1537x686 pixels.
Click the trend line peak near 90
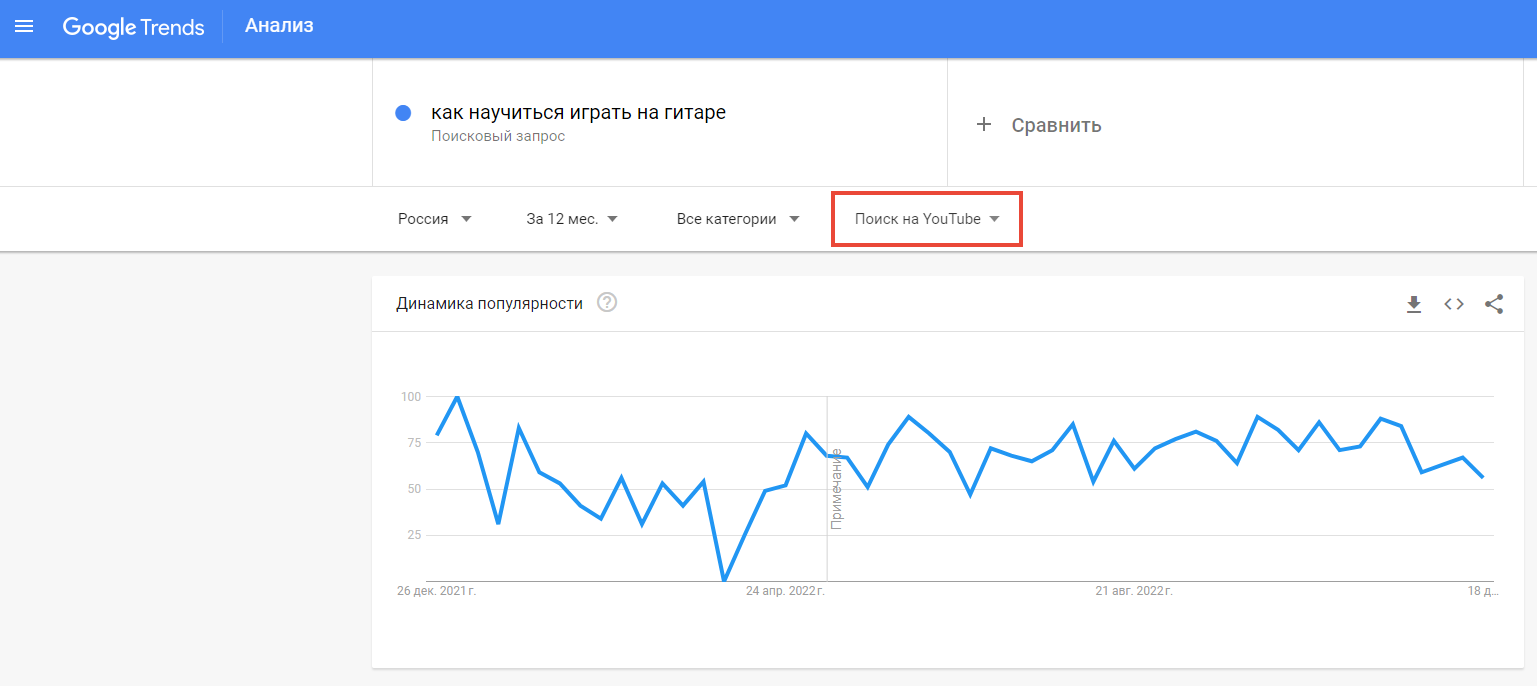908,416
